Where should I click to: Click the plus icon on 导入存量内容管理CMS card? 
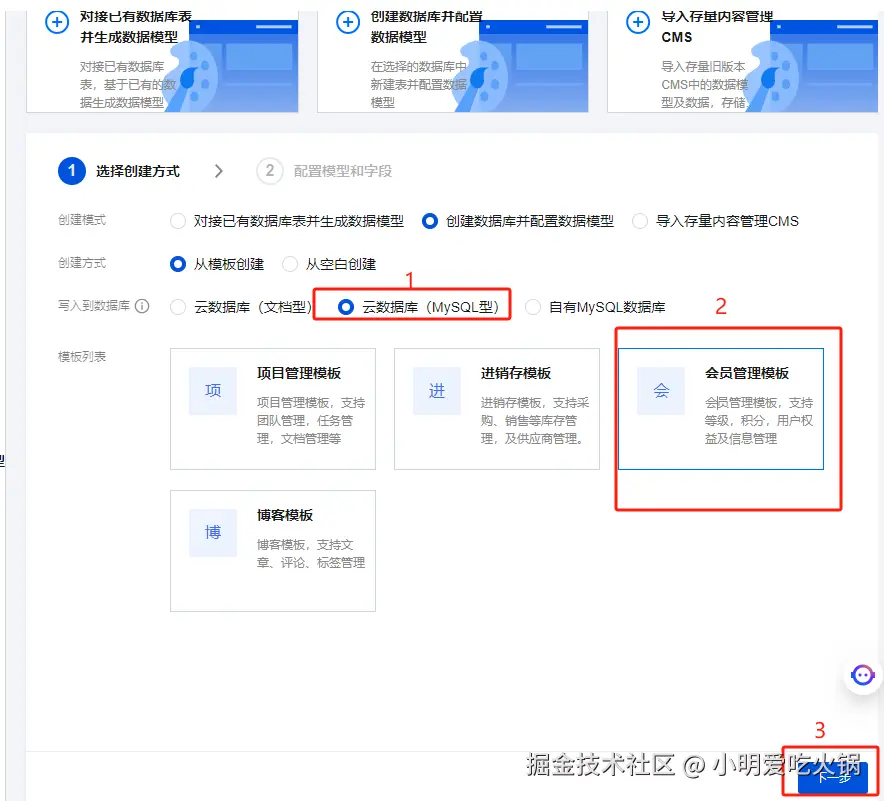637,22
